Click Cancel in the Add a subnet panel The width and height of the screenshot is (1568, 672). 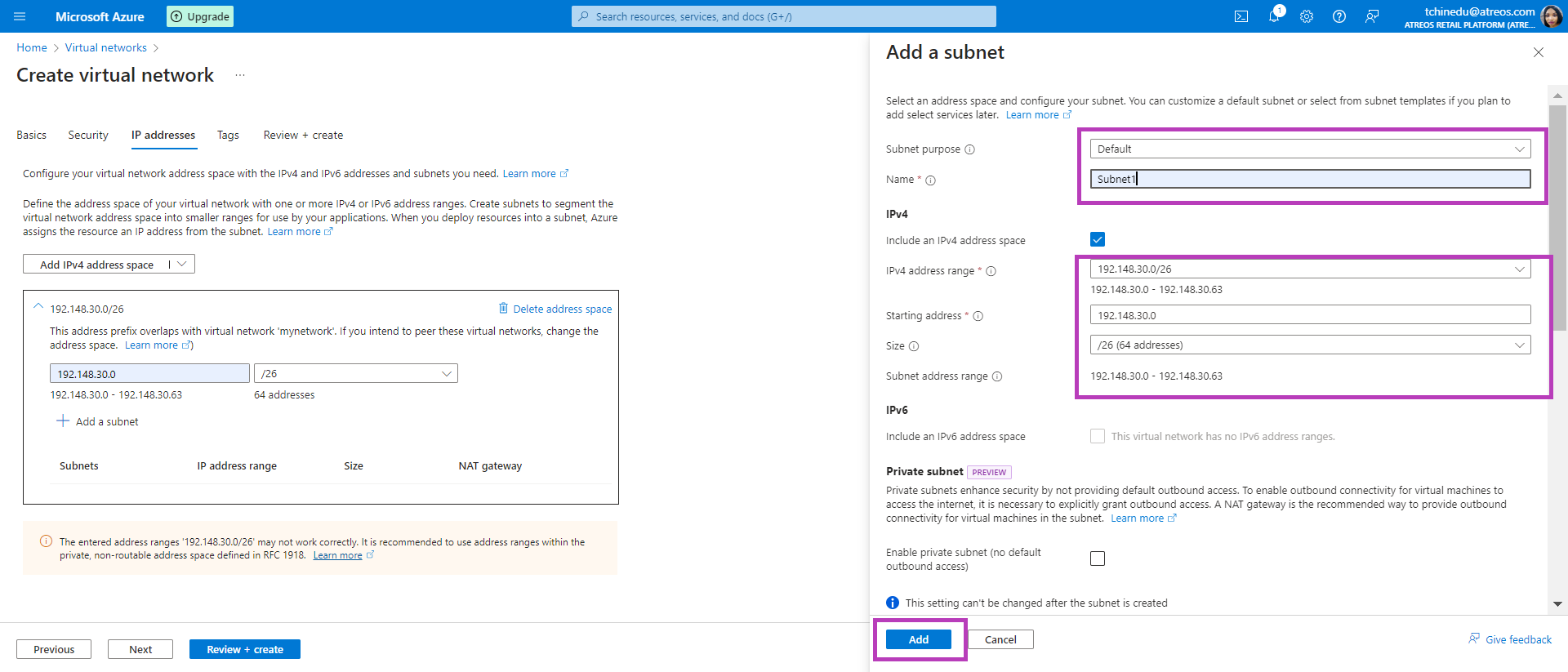coord(1000,639)
